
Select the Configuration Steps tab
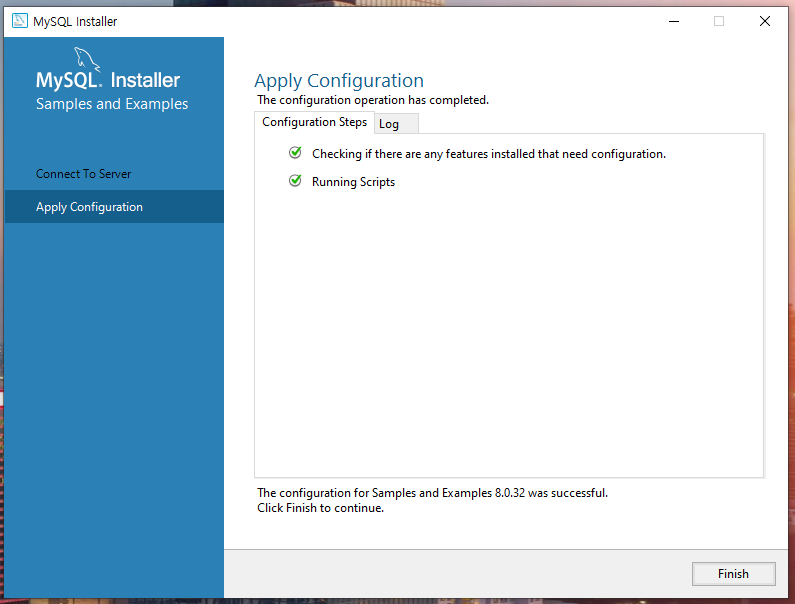pyautogui.click(x=314, y=122)
